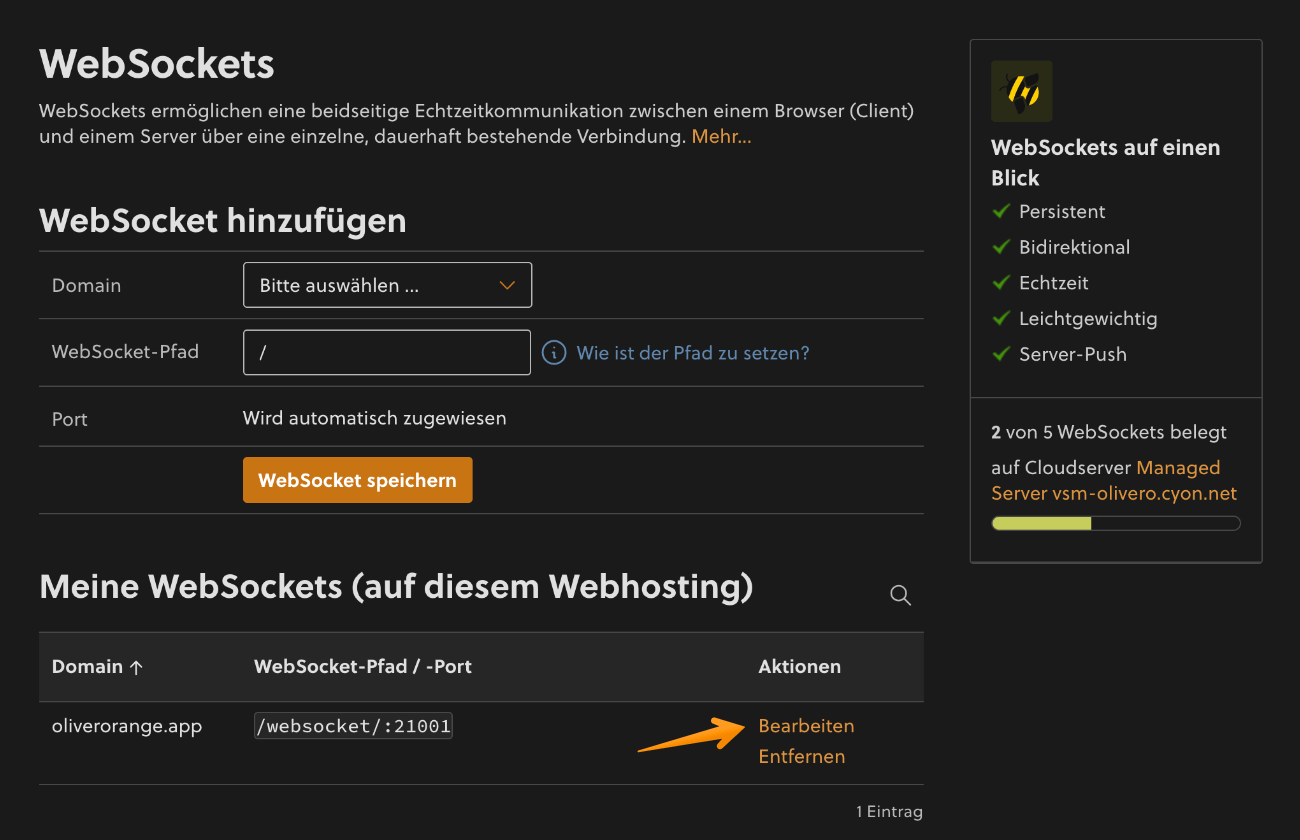
Task: Click the green checkmark beside Persistent
Action: click(x=1001, y=211)
